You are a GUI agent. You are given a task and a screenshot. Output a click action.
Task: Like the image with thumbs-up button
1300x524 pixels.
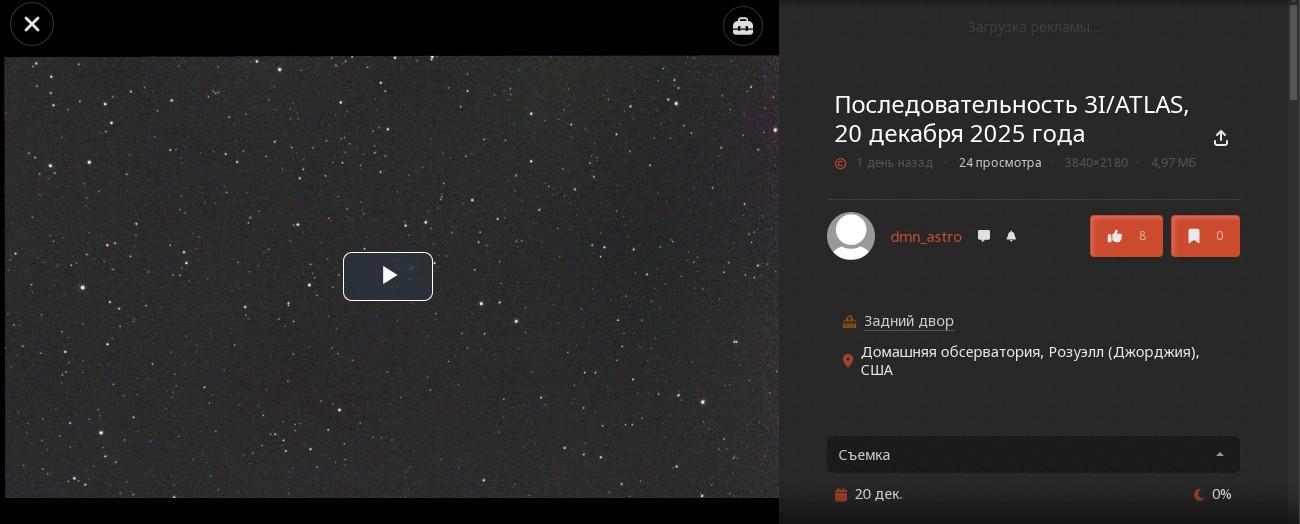pyautogui.click(x=1126, y=236)
